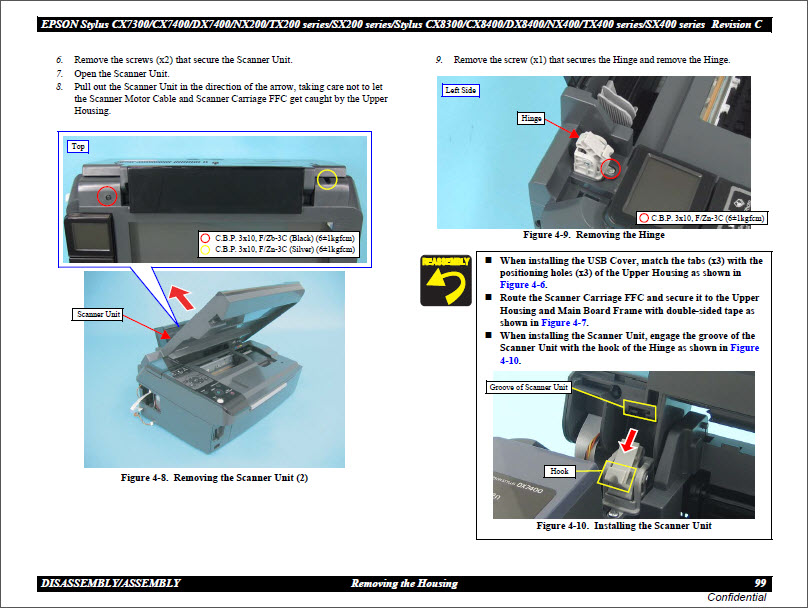Click the REASSEMBLY warning icon
This screenshot has width=808, height=608.
446,279
